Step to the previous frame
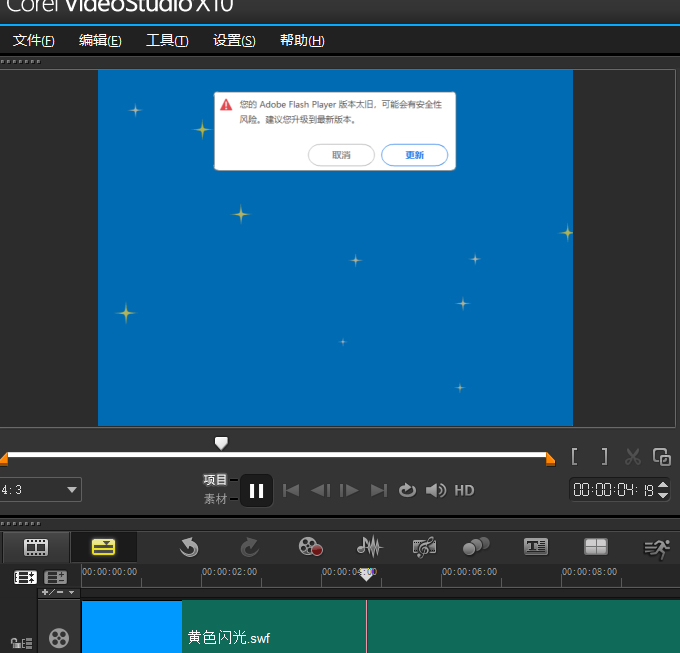This screenshot has width=680, height=653. tap(321, 490)
